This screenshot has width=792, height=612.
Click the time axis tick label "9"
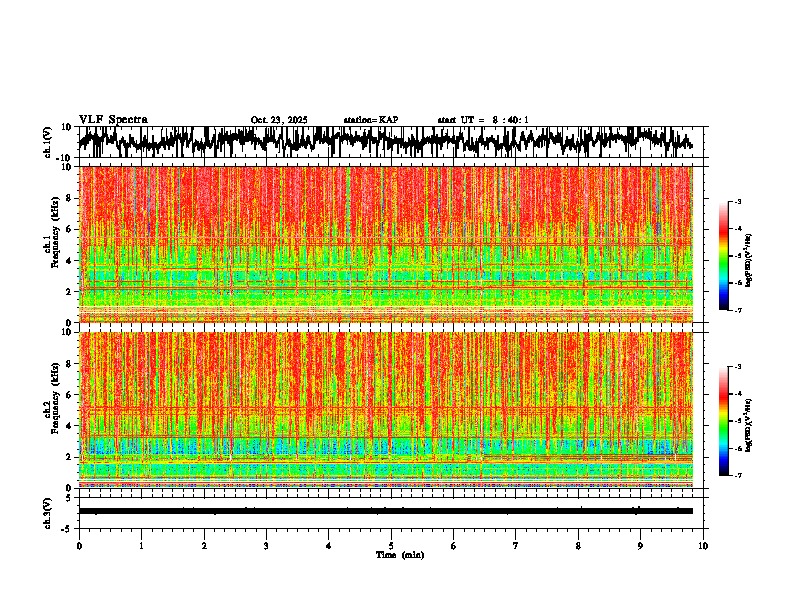tap(640, 546)
